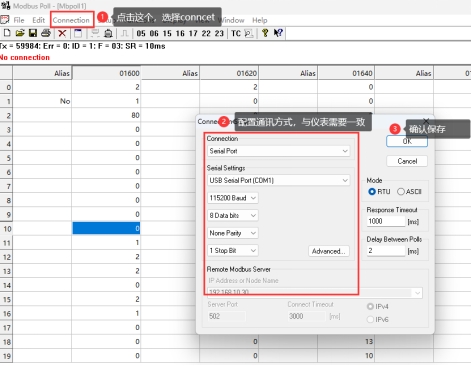This screenshot has height=366, width=471.
Task: Click the red No connection status text
Action: (25, 57)
